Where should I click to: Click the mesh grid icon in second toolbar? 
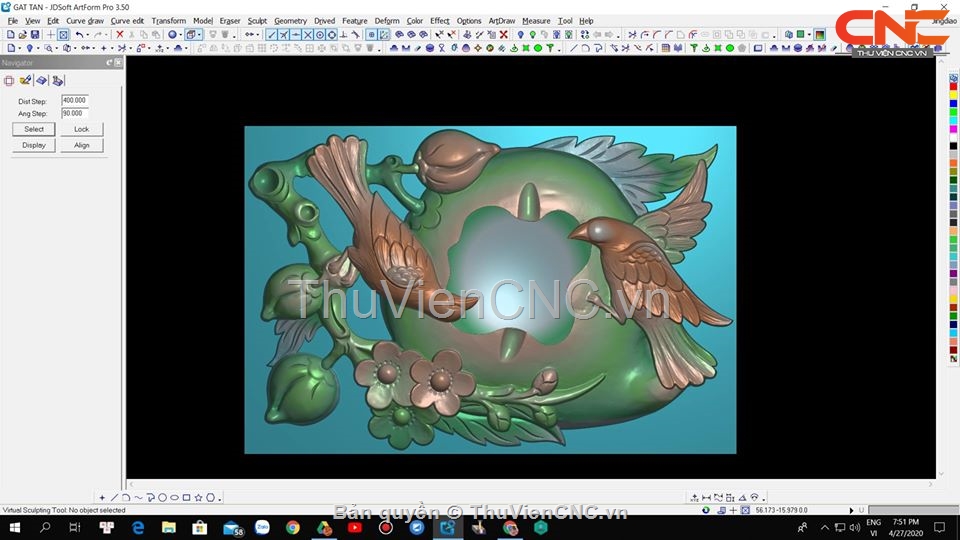[x=666, y=48]
